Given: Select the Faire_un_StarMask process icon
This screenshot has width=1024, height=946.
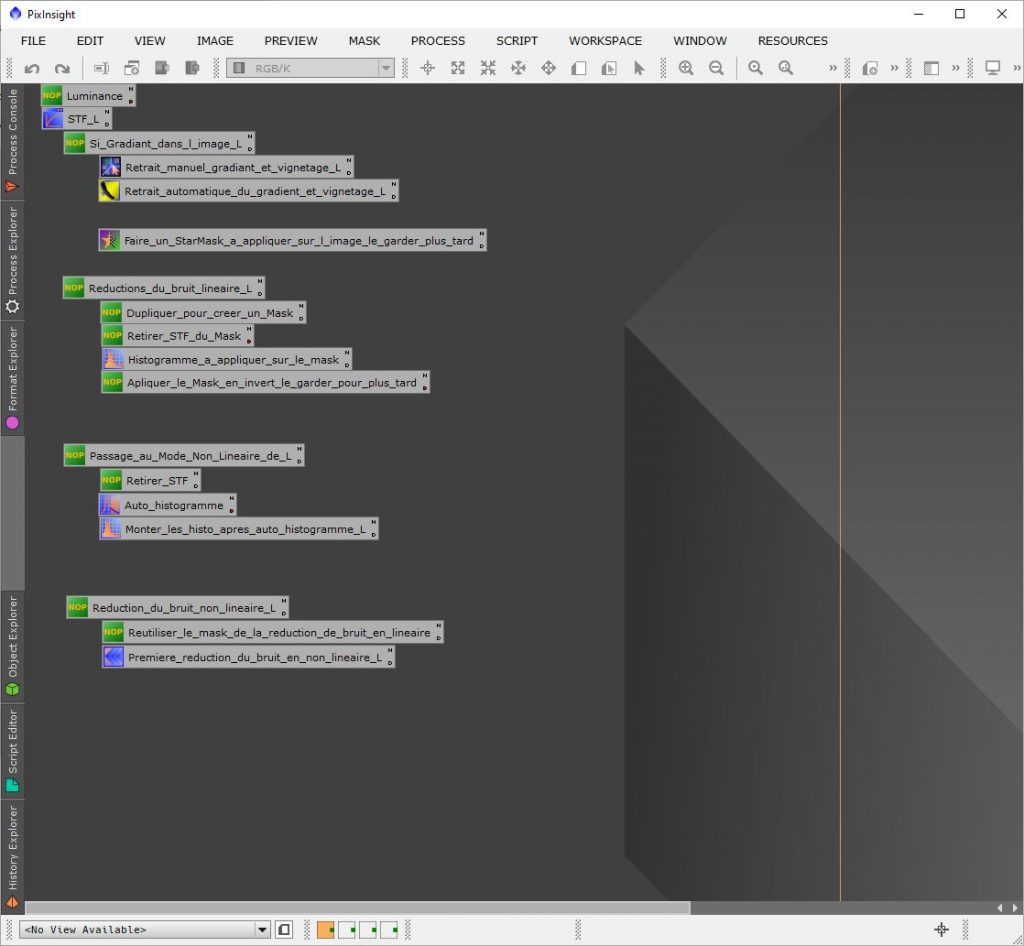Looking at the screenshot, I should pos(293,240).
